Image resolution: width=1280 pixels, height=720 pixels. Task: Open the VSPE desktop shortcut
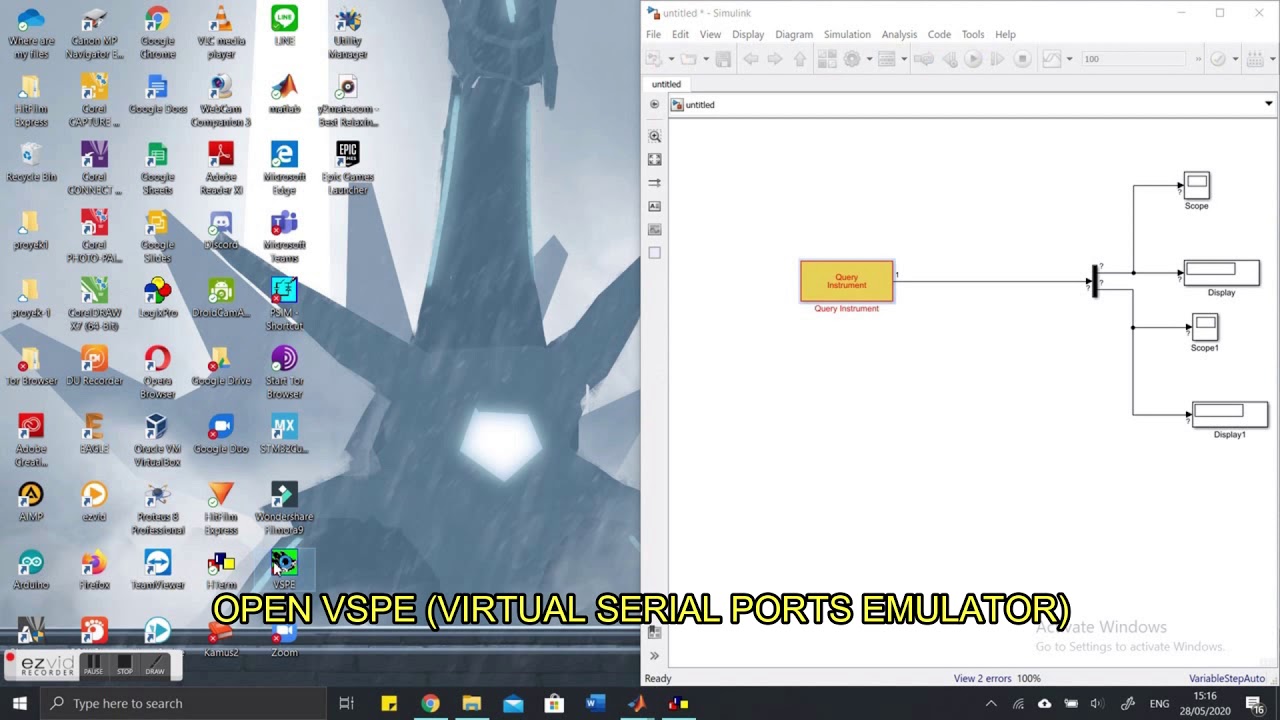284,569
